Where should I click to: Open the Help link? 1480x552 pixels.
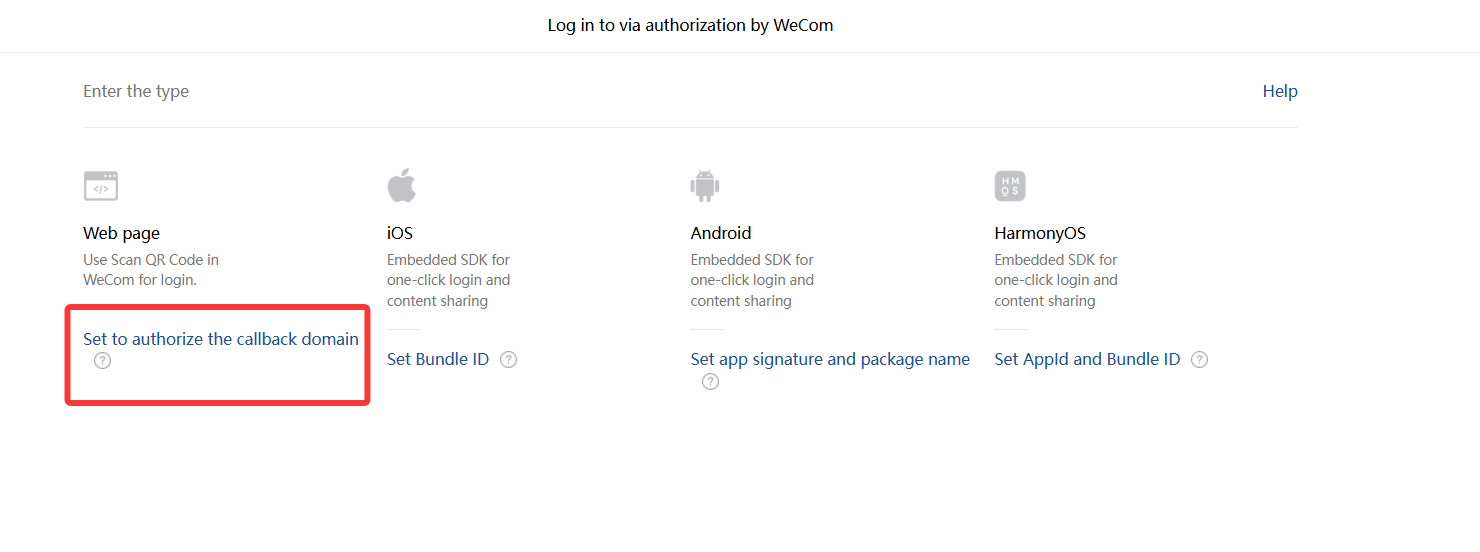[1280, 91]
